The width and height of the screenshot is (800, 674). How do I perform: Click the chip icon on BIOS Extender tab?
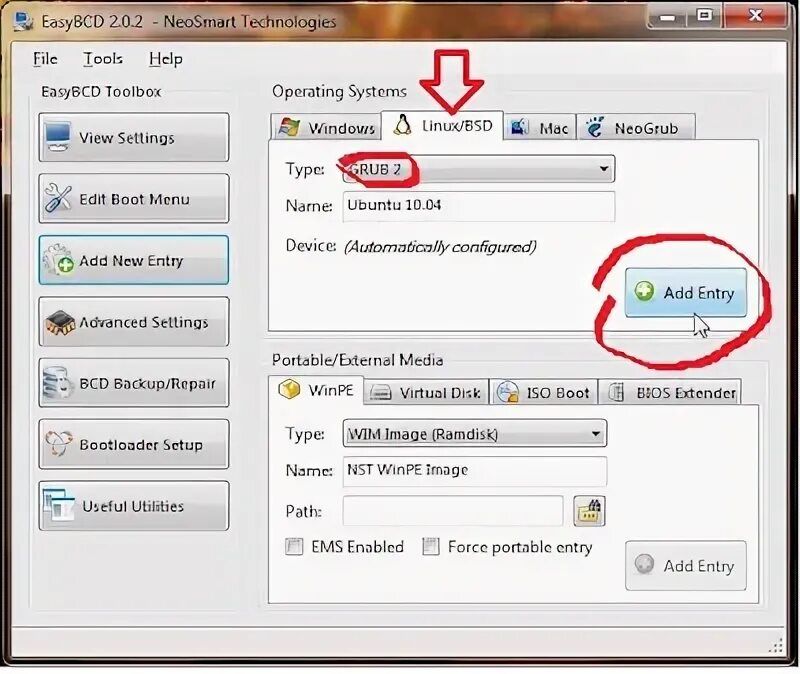[616, 392]
